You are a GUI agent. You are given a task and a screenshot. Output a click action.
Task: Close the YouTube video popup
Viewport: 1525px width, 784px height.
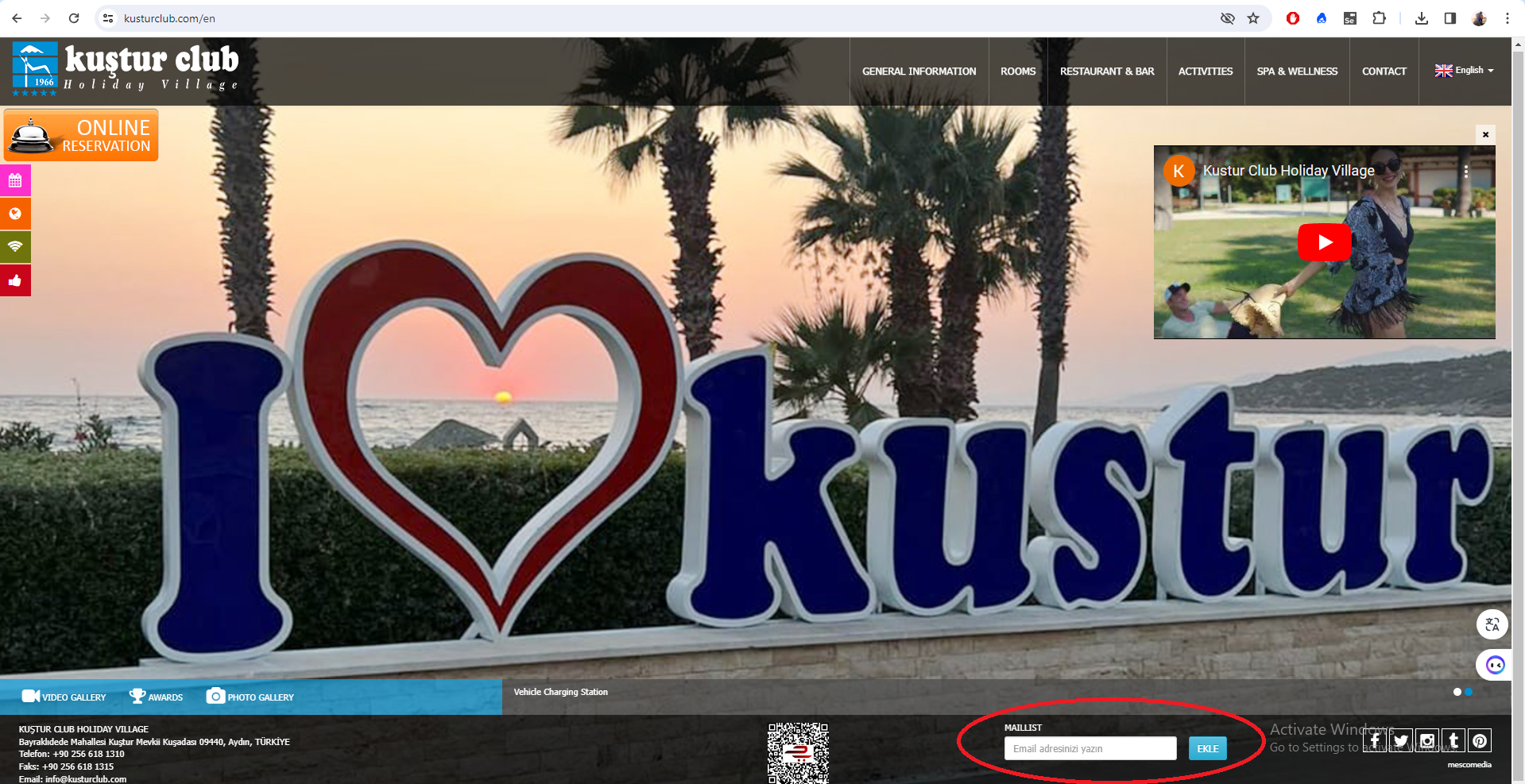coord(1485,134)
